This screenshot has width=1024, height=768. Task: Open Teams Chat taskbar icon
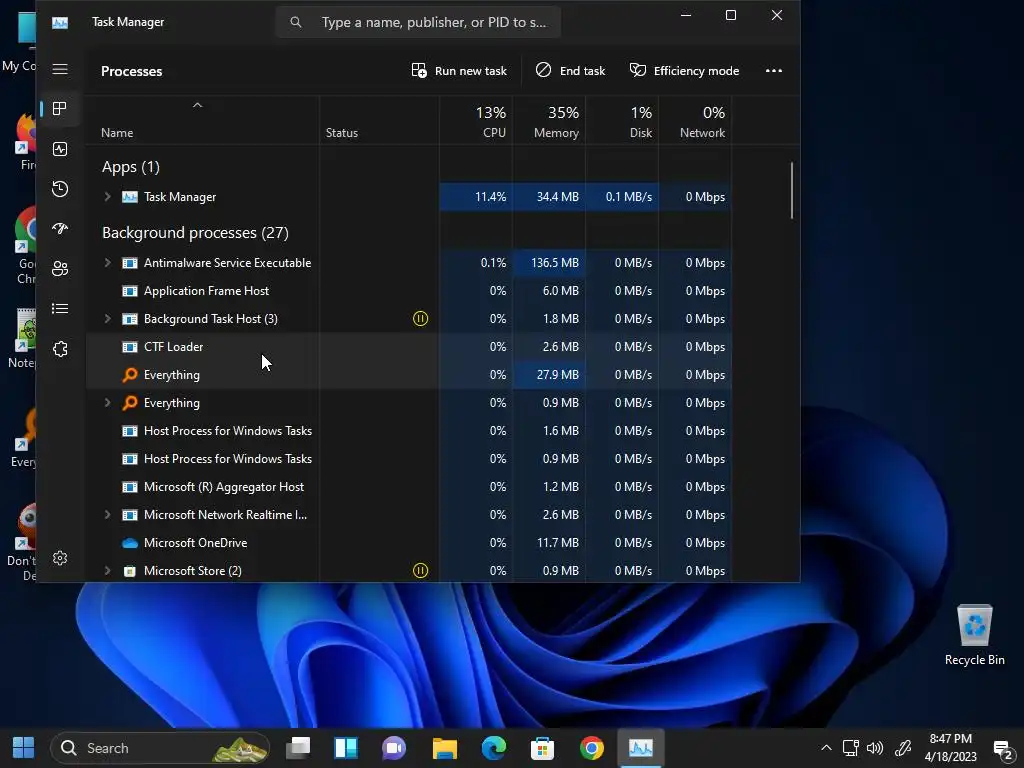(x=394, y=748)
